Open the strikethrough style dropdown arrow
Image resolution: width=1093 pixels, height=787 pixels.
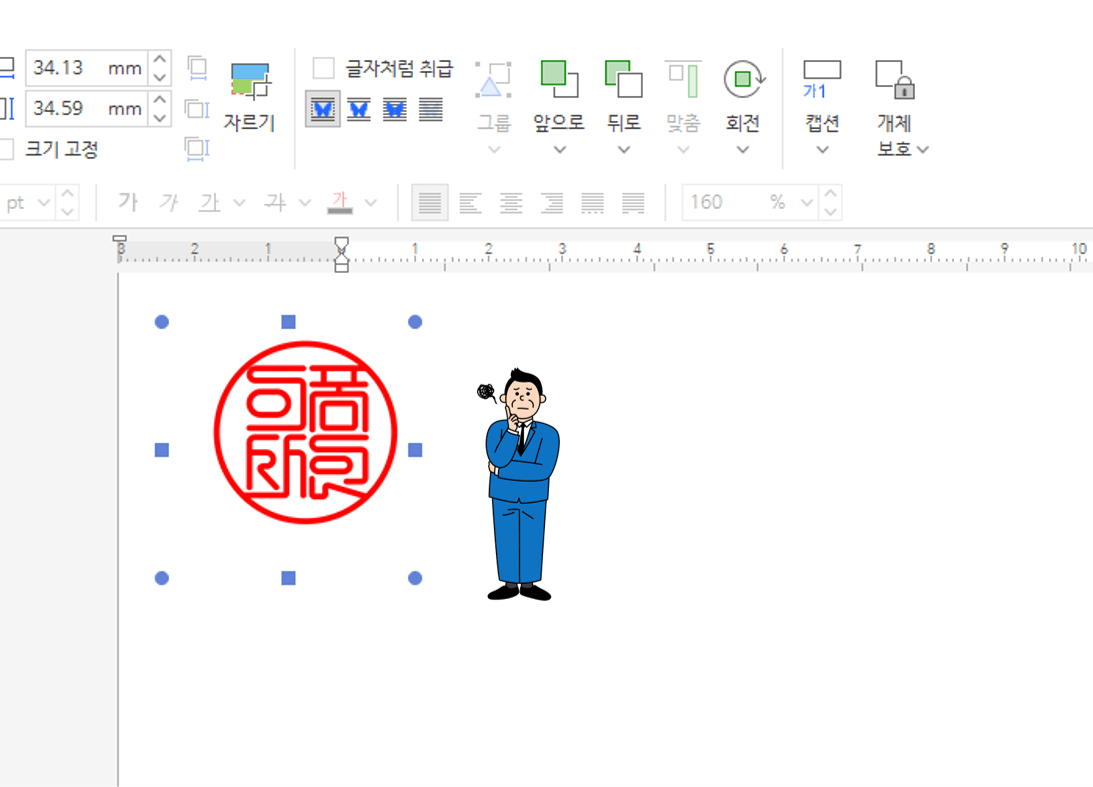tap(305, 203)
